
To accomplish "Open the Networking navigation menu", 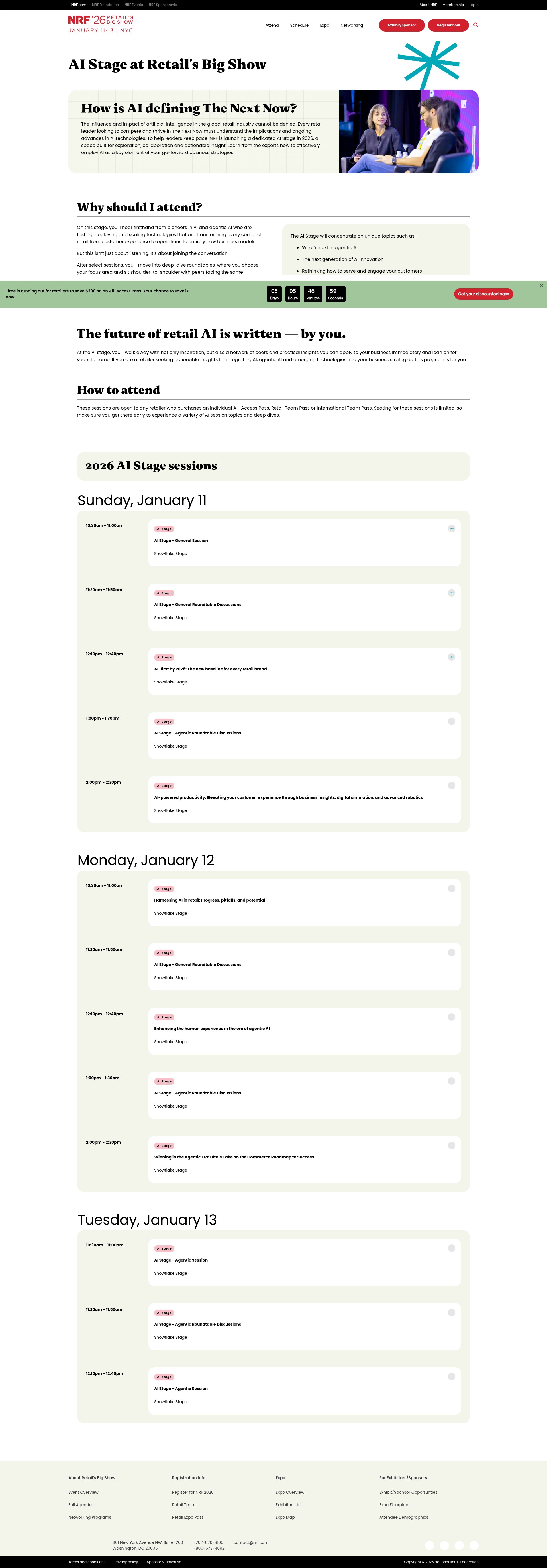I will coord(352,26).
